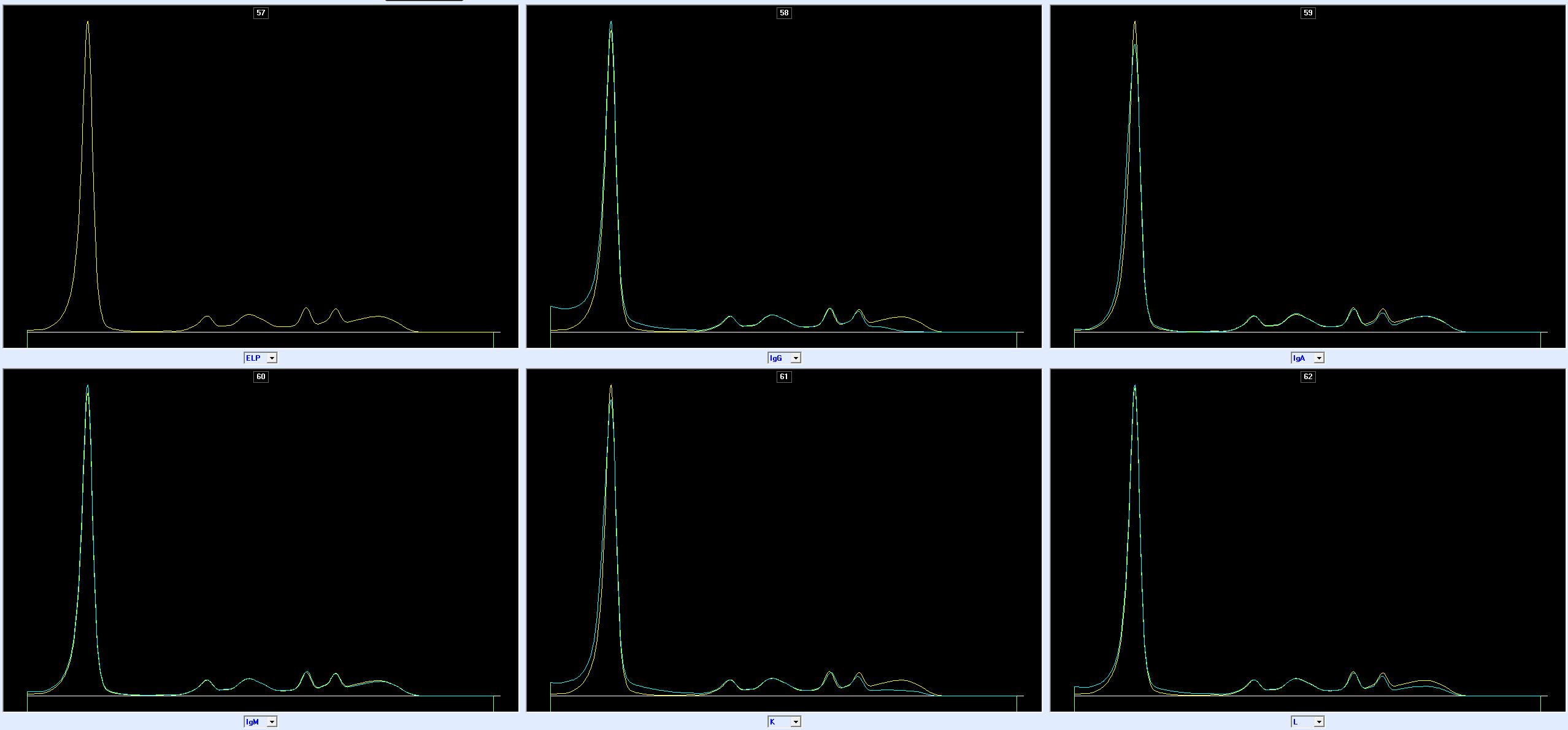
Task: Expand the IgM selector dropdown
Action: 272,722
